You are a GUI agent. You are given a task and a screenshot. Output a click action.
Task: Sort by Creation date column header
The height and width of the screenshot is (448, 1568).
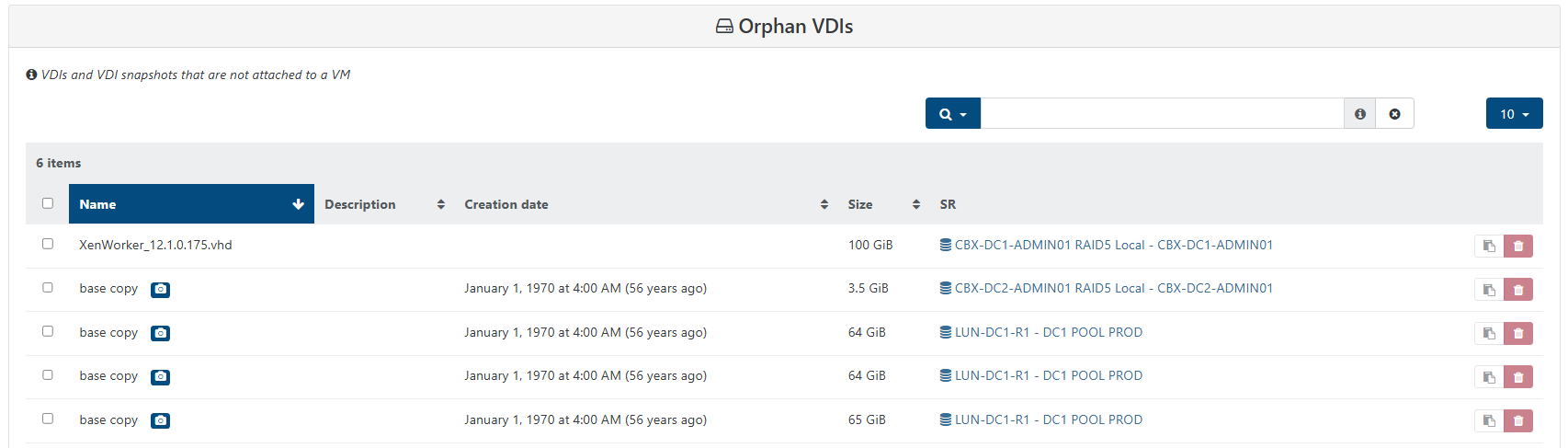[x=643, y=204]
